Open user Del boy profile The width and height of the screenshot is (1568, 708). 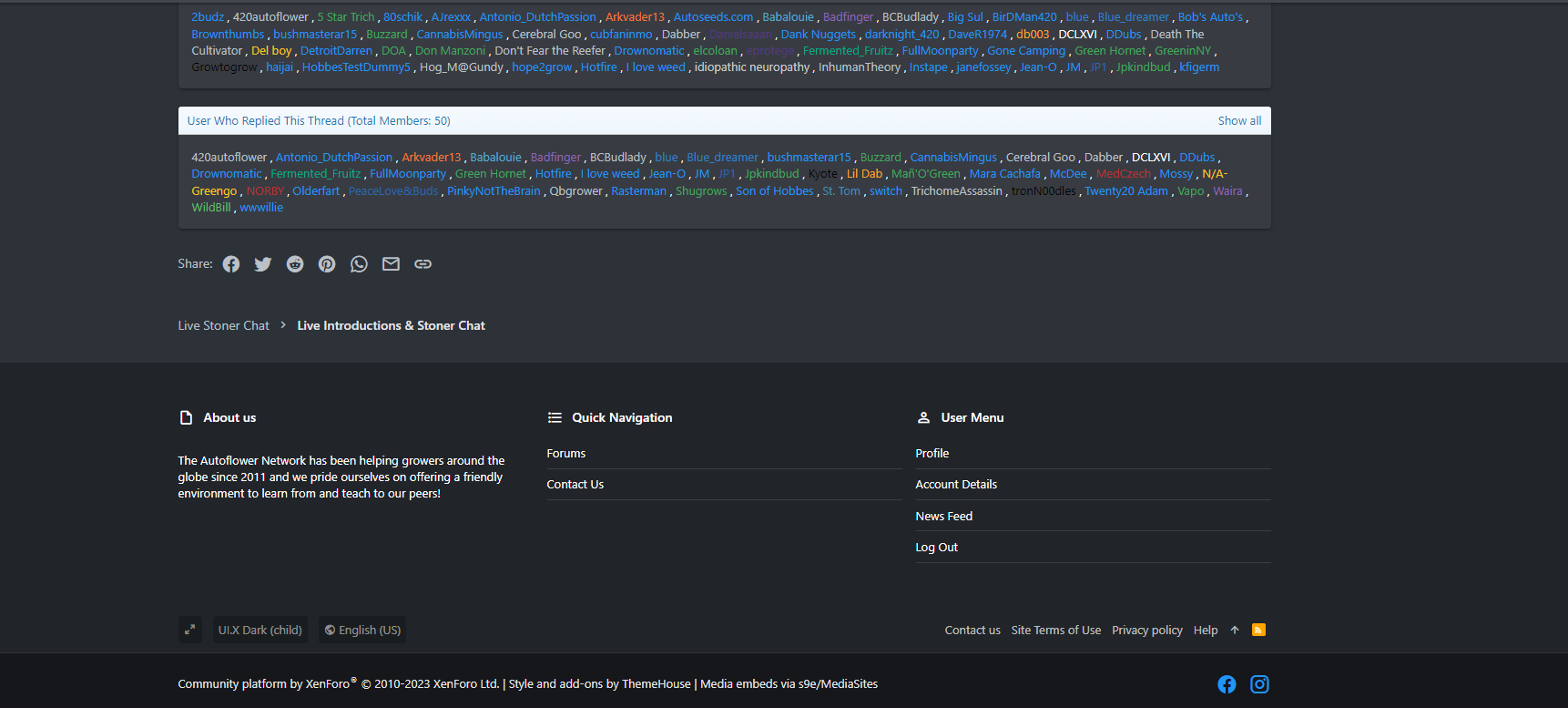tap(271, 50)
